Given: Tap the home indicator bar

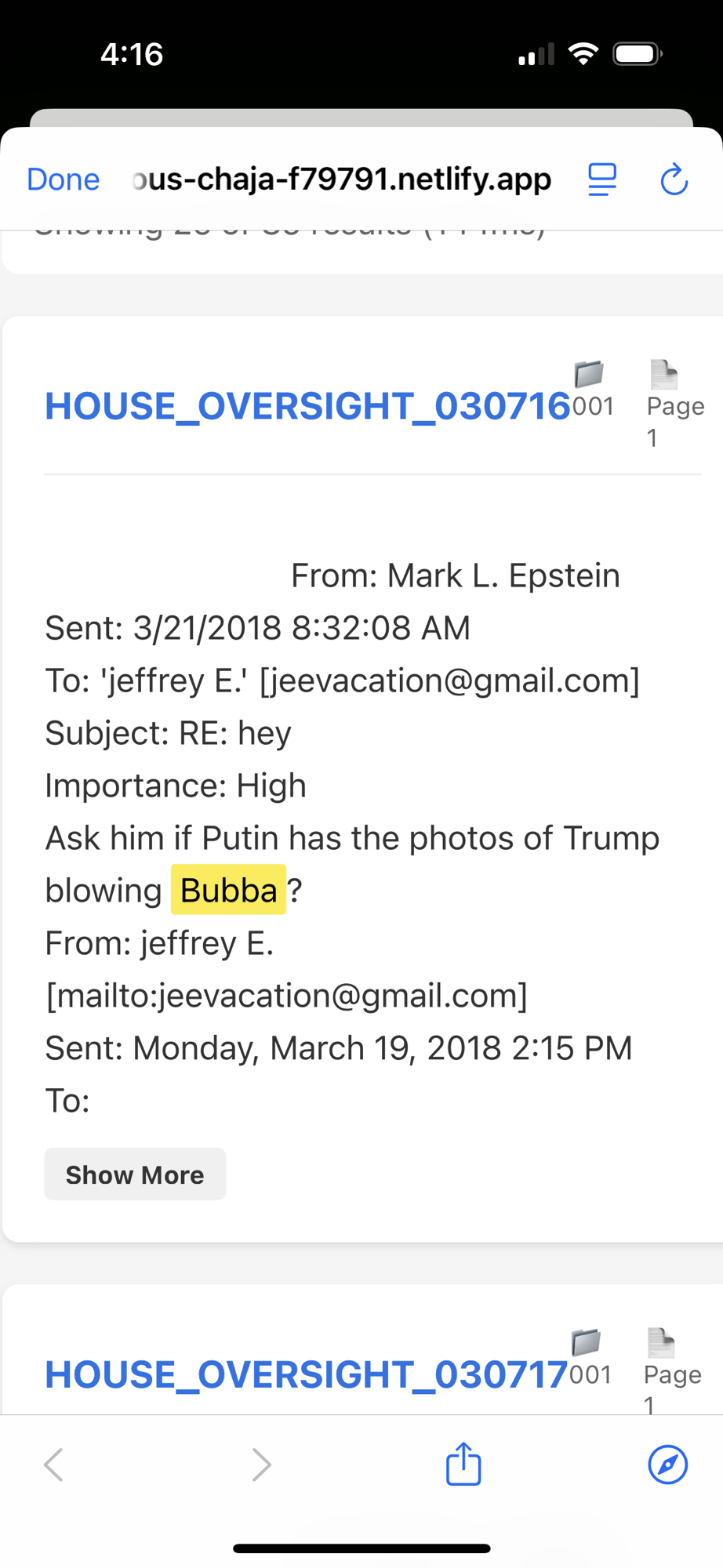Looking at the screenshot, I should tap(361, 1548).
